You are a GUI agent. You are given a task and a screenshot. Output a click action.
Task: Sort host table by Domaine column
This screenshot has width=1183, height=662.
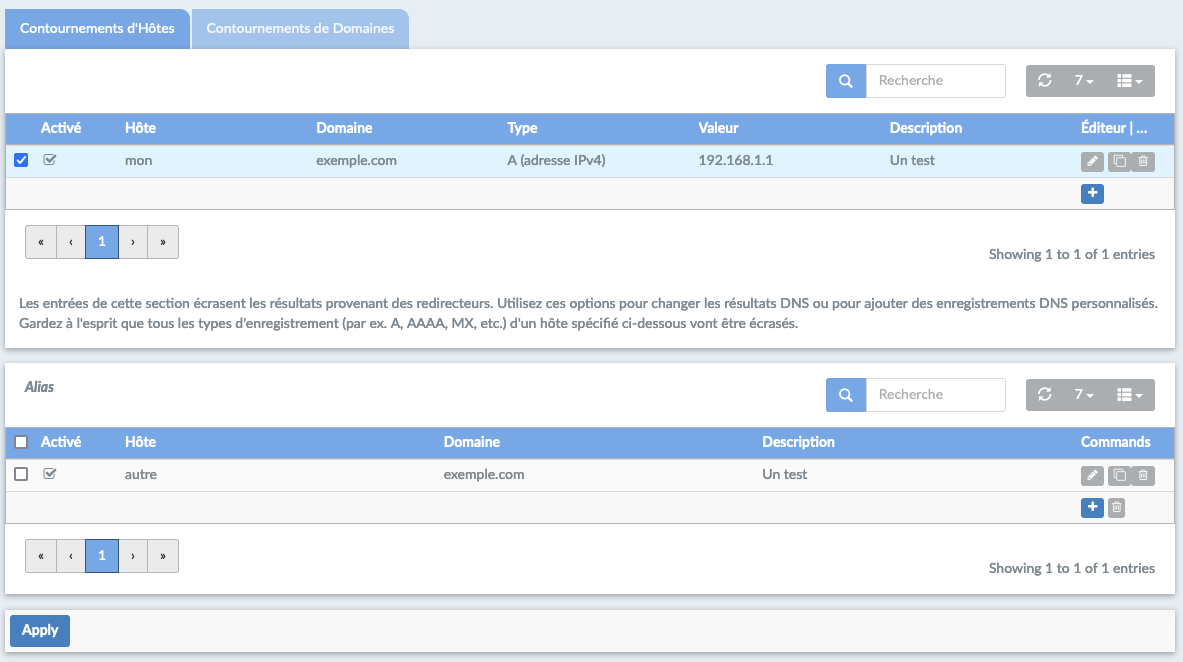tap(344, 128)
